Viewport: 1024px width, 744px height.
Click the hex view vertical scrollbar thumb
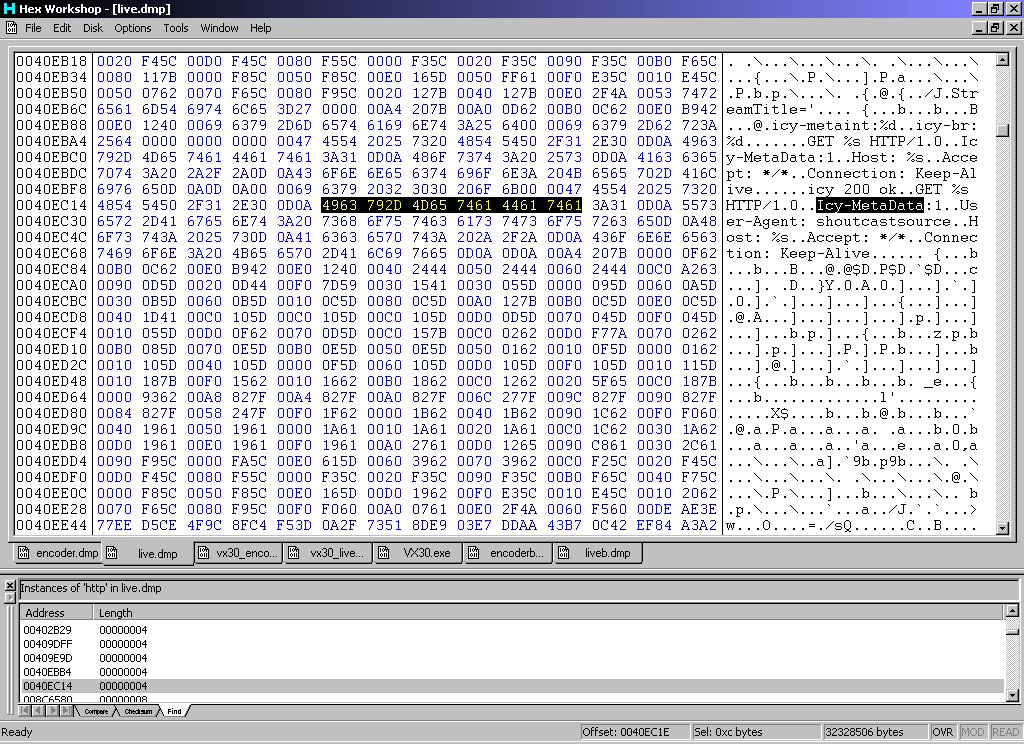(x=1002, y=130)
